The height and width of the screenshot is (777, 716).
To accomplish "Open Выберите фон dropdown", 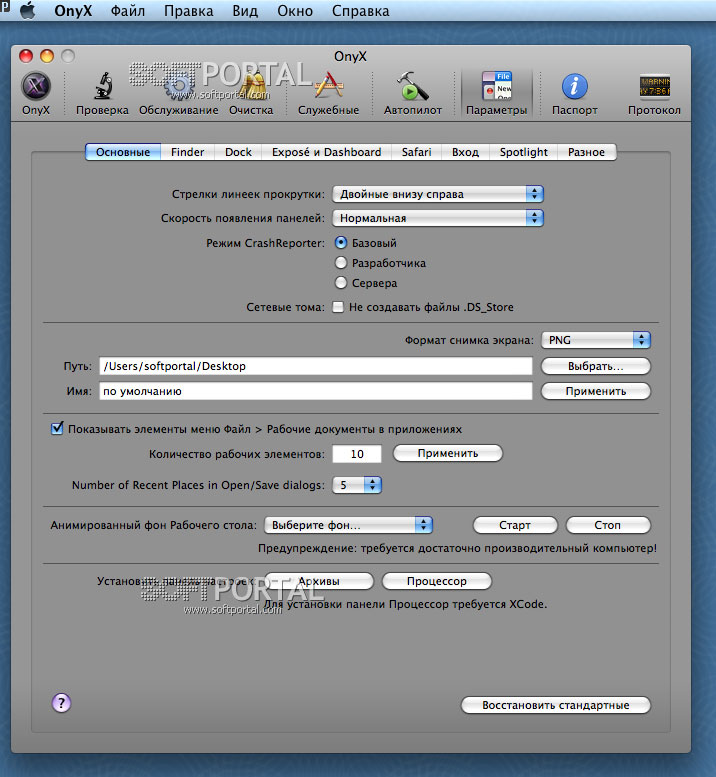I will coord(349,525).
